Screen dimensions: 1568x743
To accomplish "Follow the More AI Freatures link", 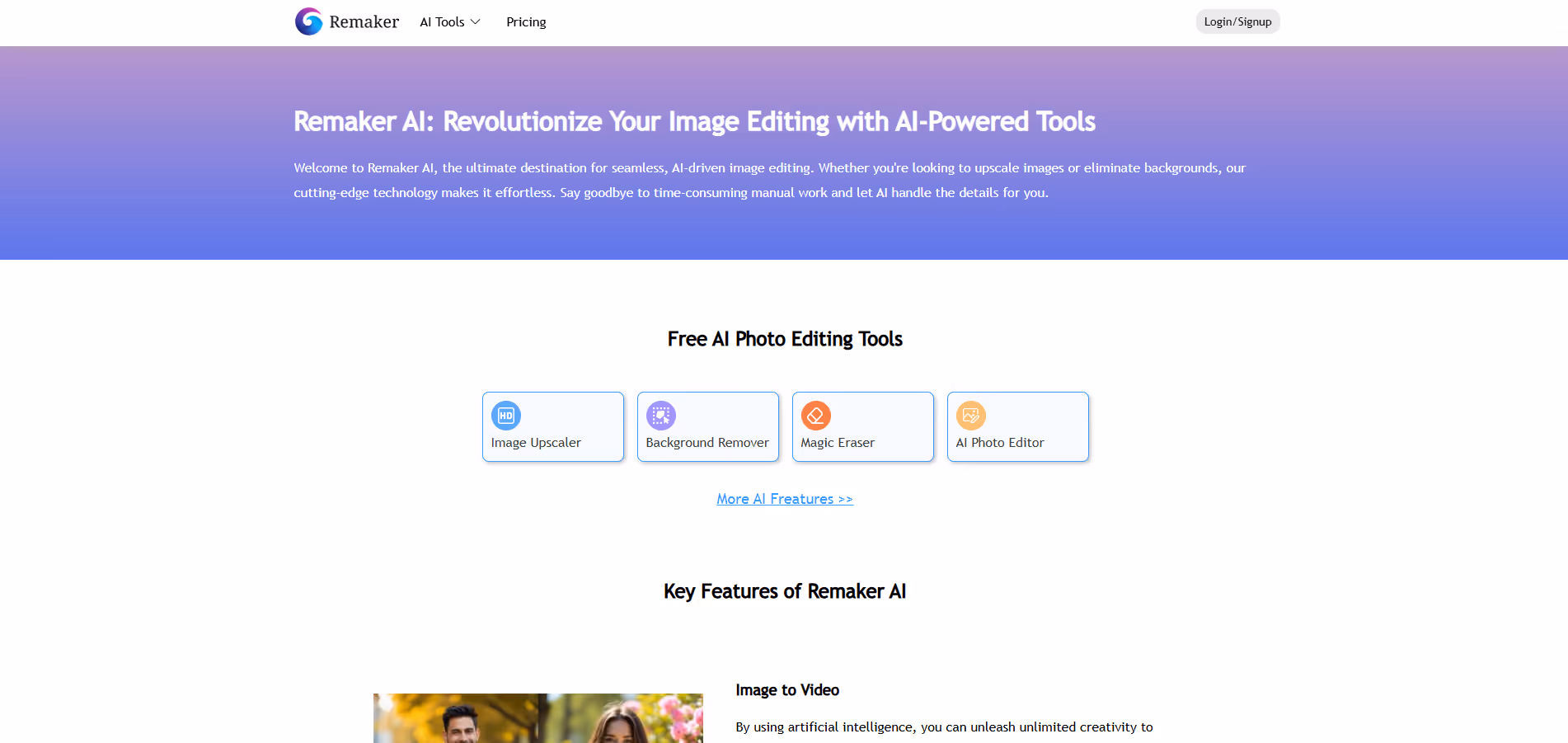I will [x=785, y=499].
